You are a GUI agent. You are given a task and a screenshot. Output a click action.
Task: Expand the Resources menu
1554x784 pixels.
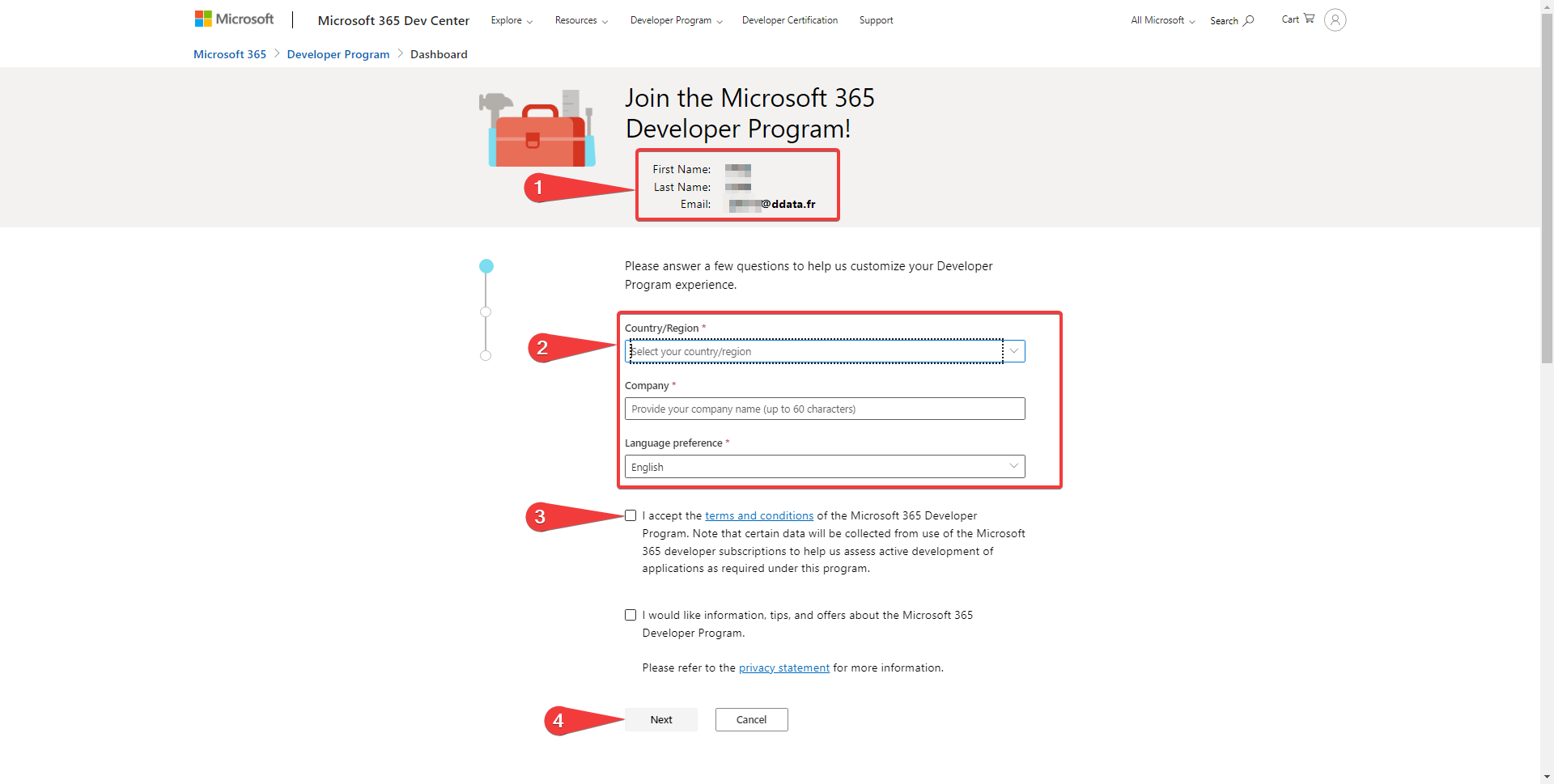[x=581, y=20]
